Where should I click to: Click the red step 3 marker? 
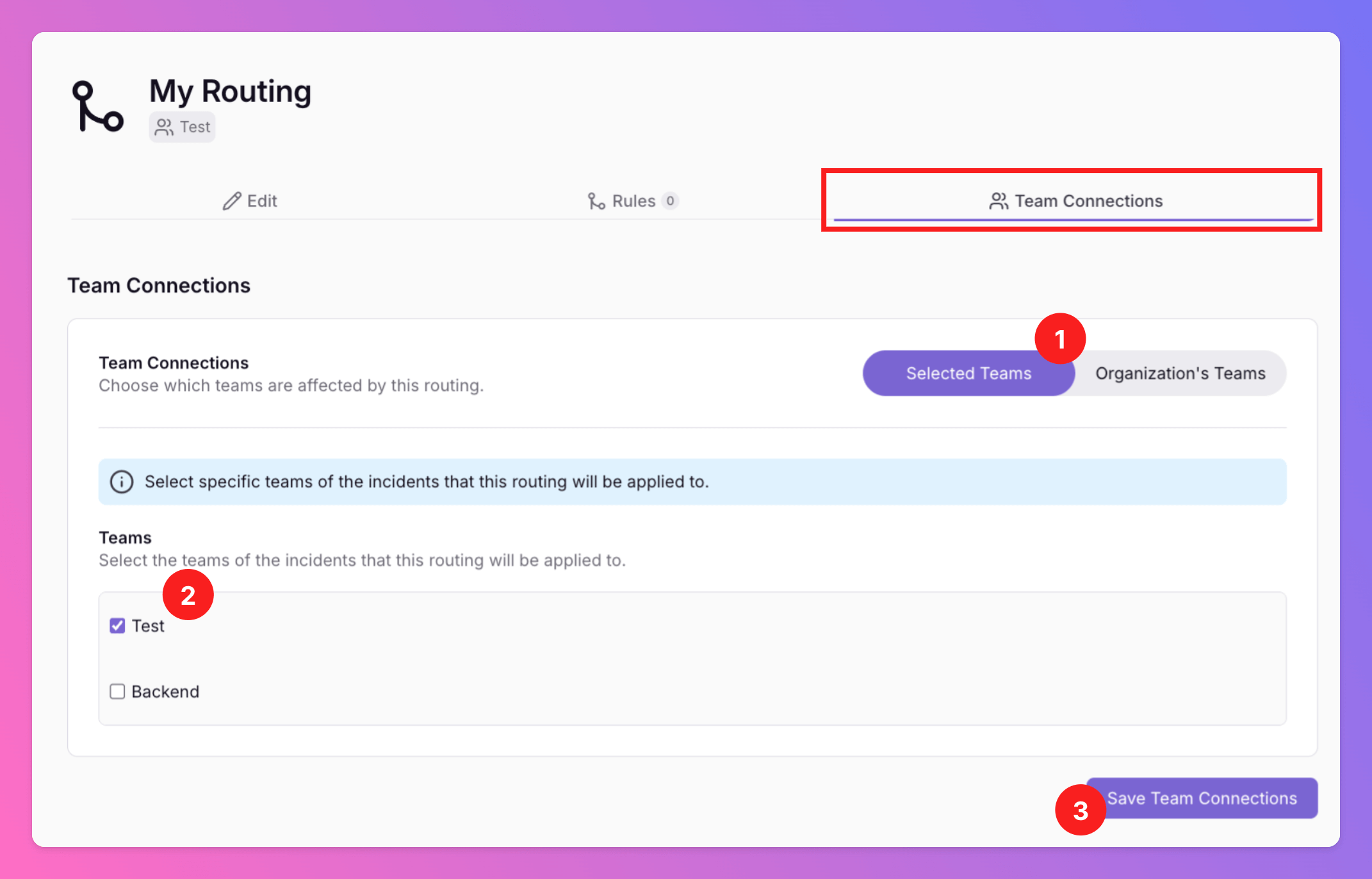[1080, 810]
